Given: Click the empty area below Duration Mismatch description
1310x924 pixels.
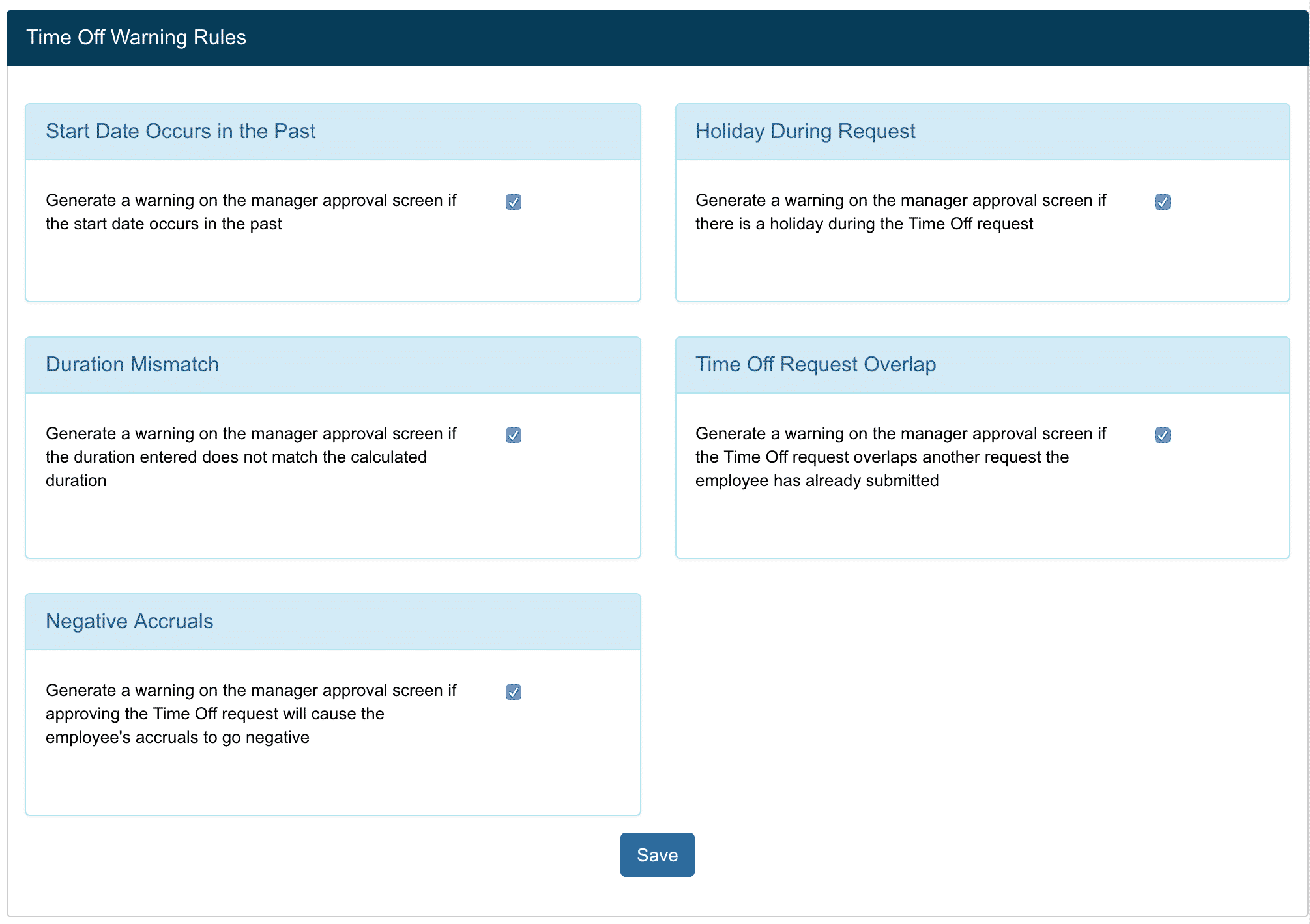Looking at the screenshot, I should 332,525.
